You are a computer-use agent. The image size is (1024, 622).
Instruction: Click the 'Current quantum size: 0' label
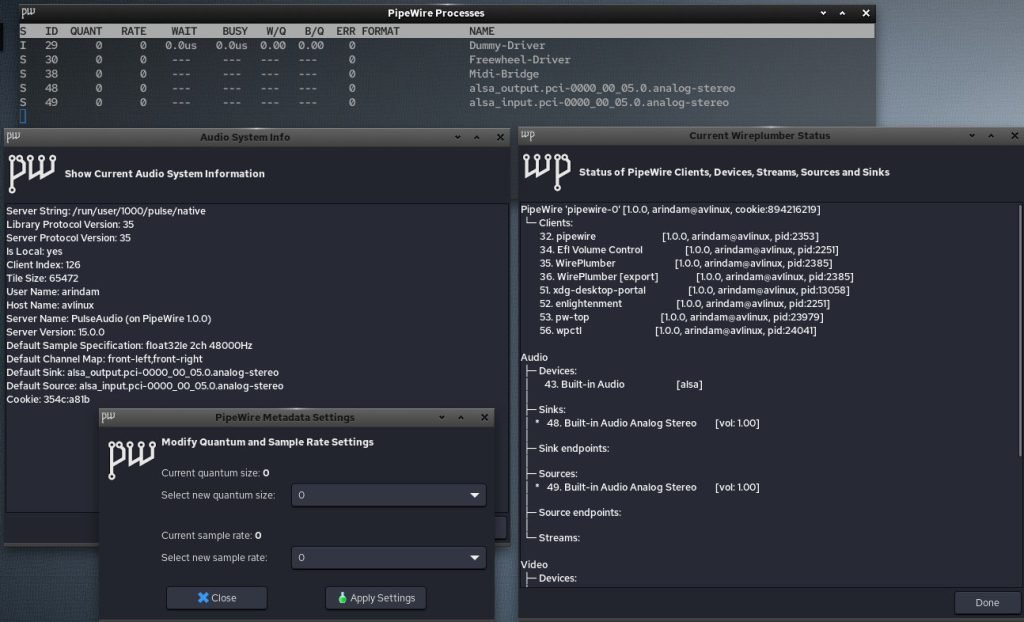[215, 473]
